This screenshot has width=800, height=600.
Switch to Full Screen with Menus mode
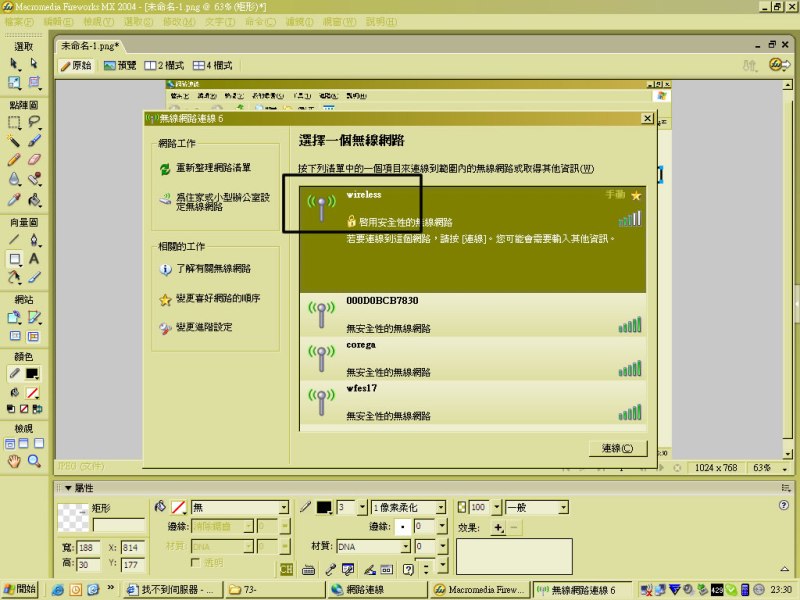click(24, 443)
